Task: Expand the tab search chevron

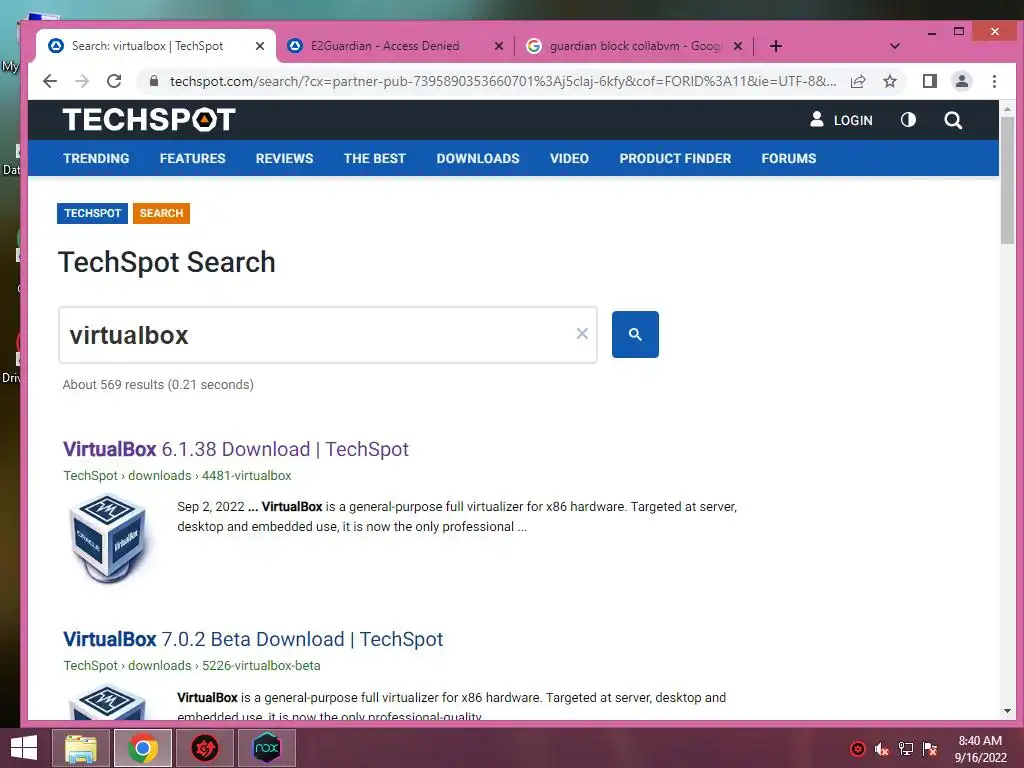Action: [895, 46]
